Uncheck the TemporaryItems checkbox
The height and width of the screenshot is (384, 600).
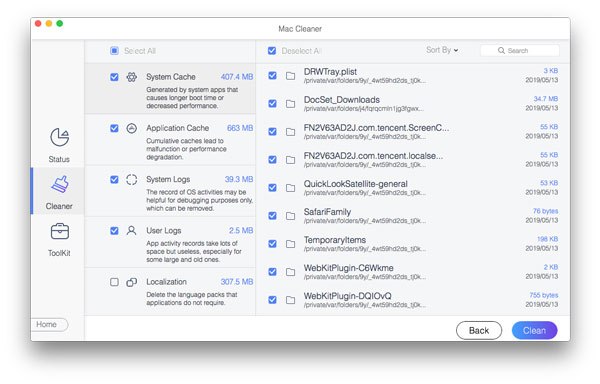272,244
